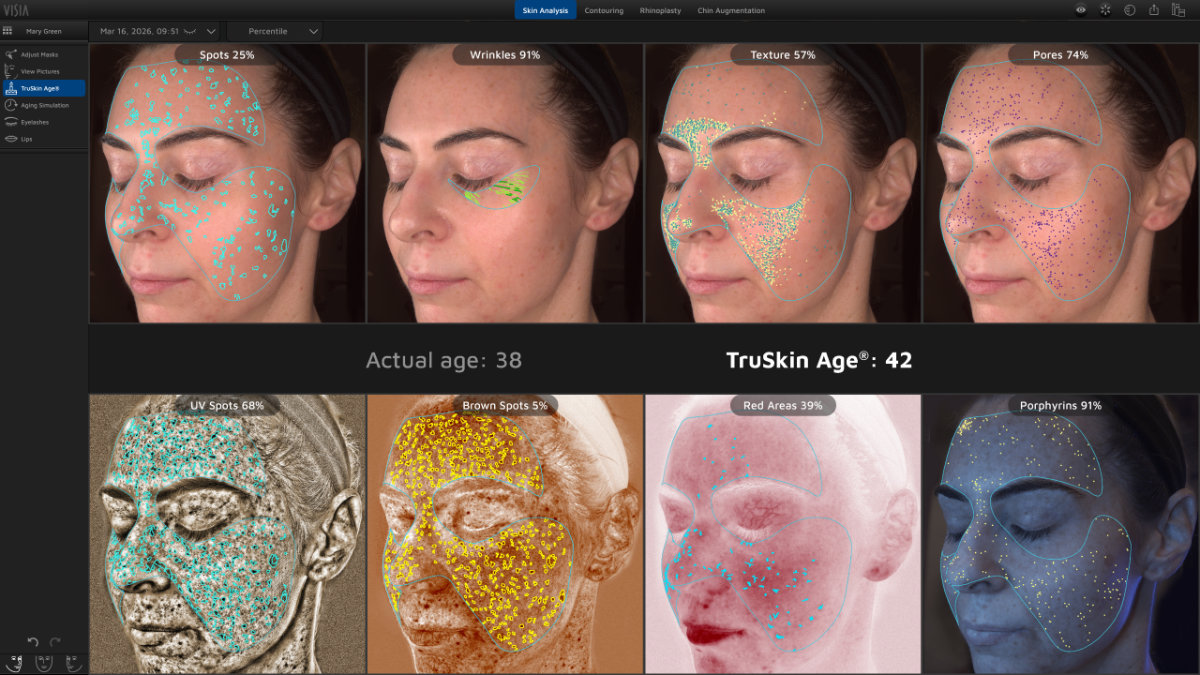Click the redo arrow icon
The width and height of the screenshot is (1200, 675).
[x=55, y=642]
